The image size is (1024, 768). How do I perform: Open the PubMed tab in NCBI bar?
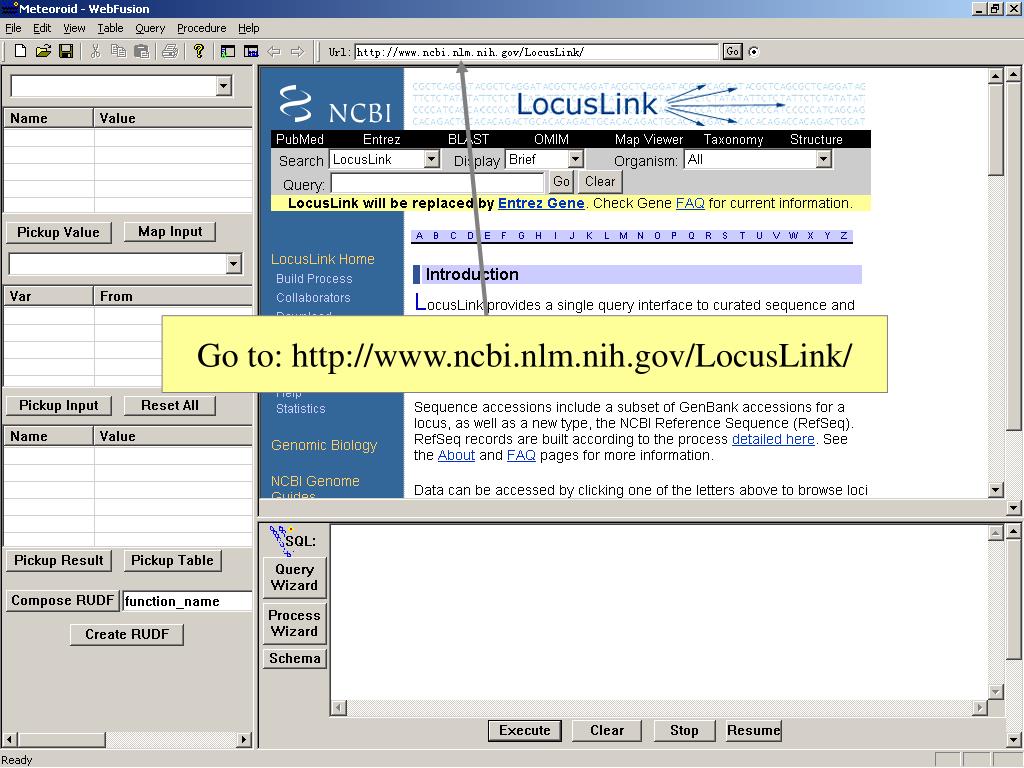[300, 139]
